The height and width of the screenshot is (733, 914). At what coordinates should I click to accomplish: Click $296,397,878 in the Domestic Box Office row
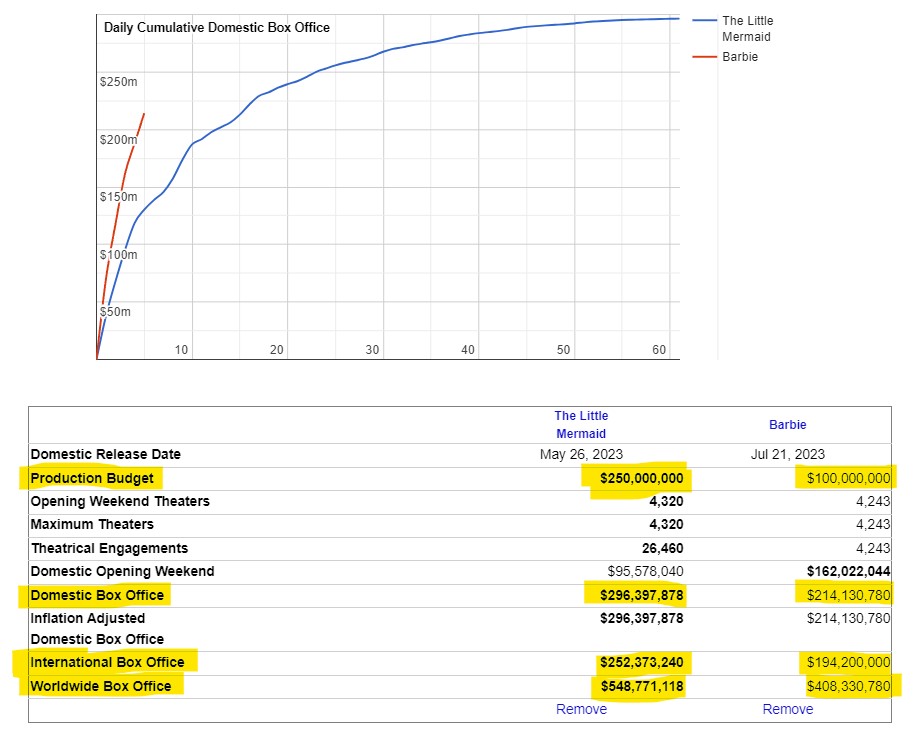(x=641, y=595)
